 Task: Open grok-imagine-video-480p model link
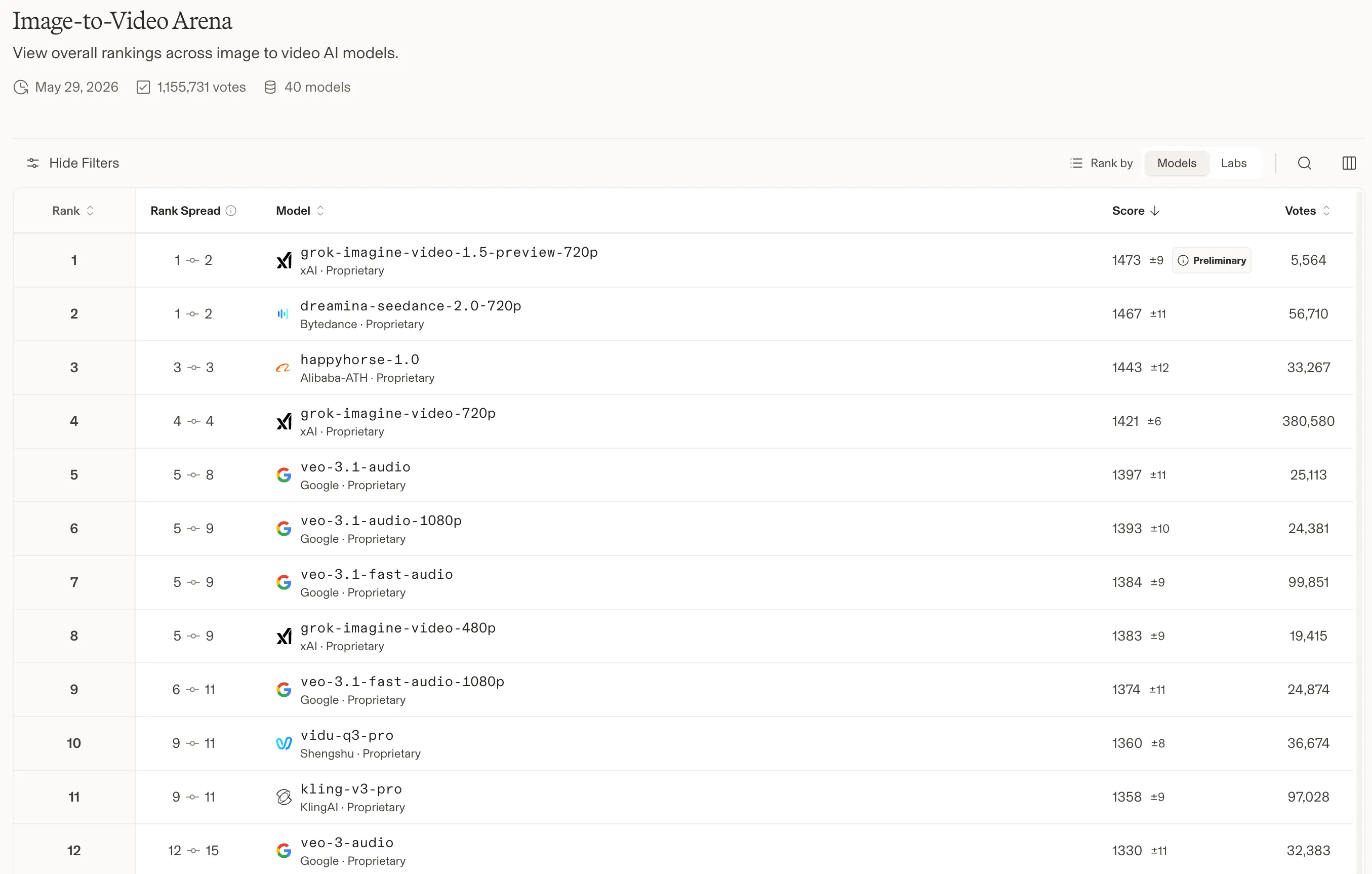pyautogui.click(x=398, y=628)
